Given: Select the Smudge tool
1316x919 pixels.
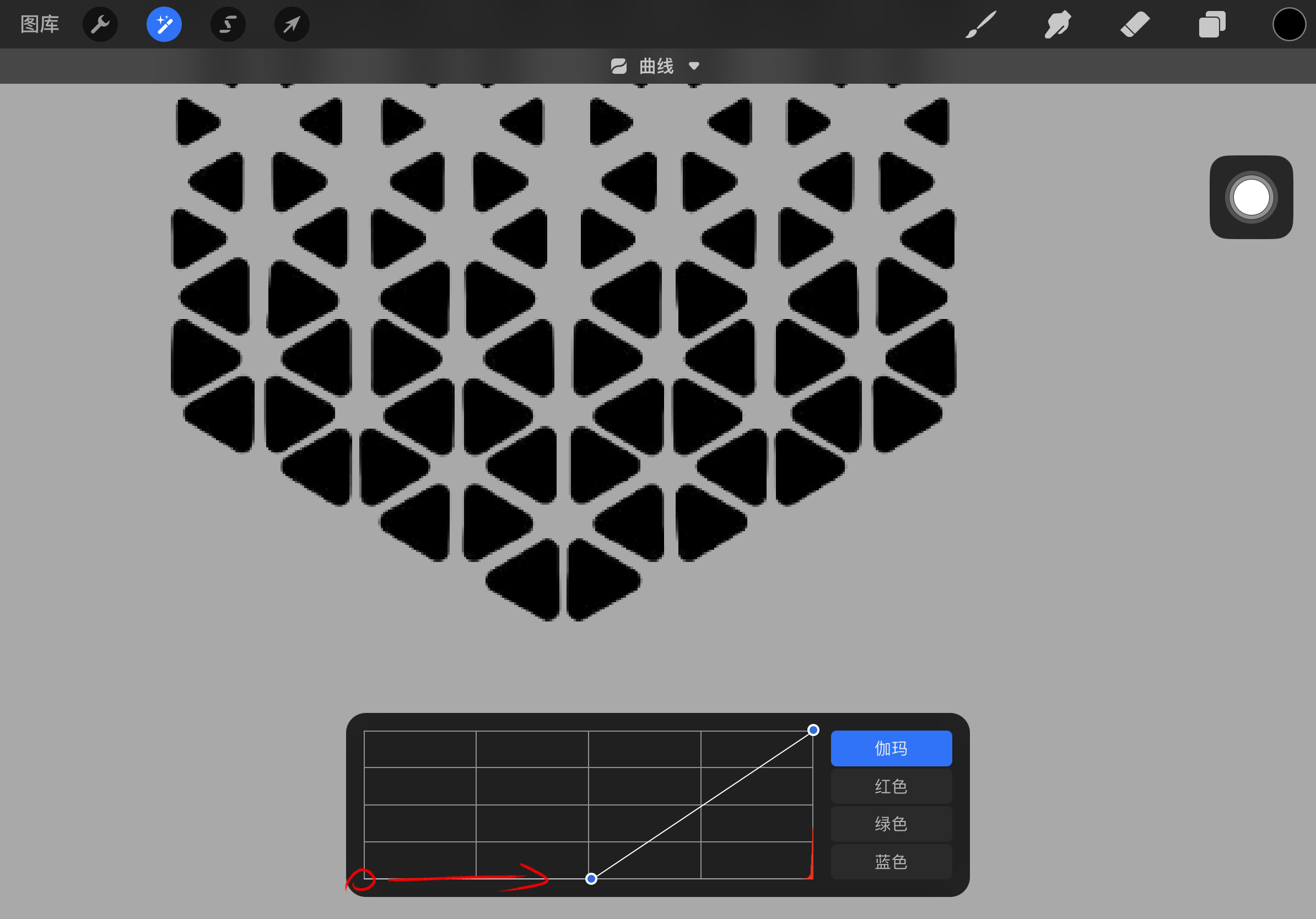Looking at the screenshot, I should pos(1058,24).
